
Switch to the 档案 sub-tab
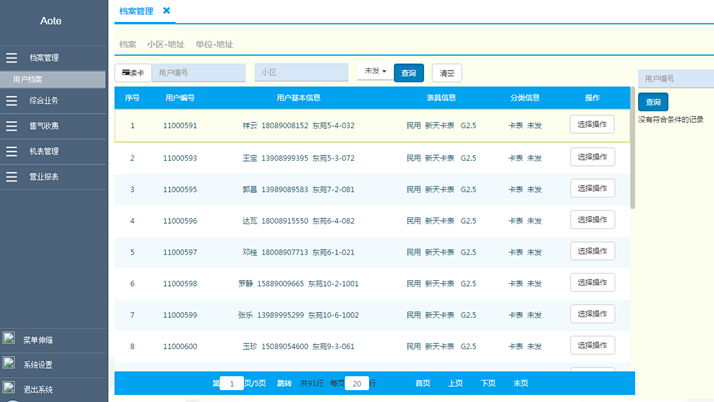point(128,44)
